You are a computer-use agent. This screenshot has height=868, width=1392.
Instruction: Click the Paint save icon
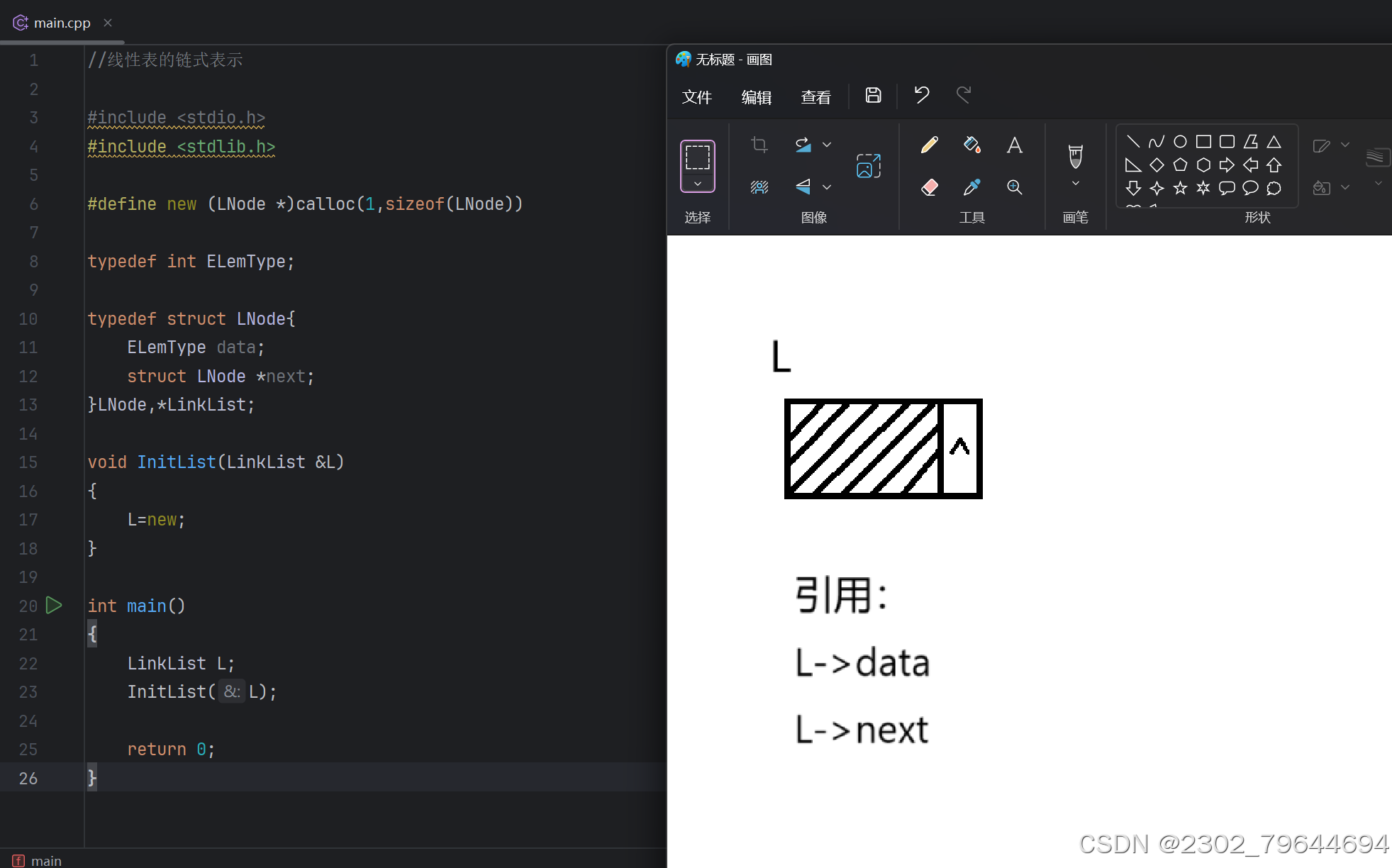point(873,95)
